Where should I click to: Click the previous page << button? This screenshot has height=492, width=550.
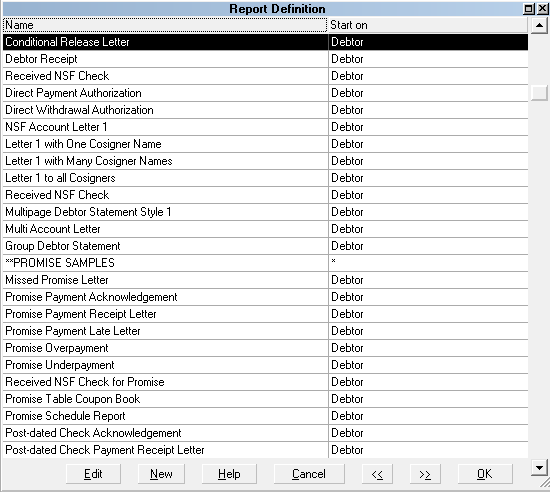click(377, 474)
